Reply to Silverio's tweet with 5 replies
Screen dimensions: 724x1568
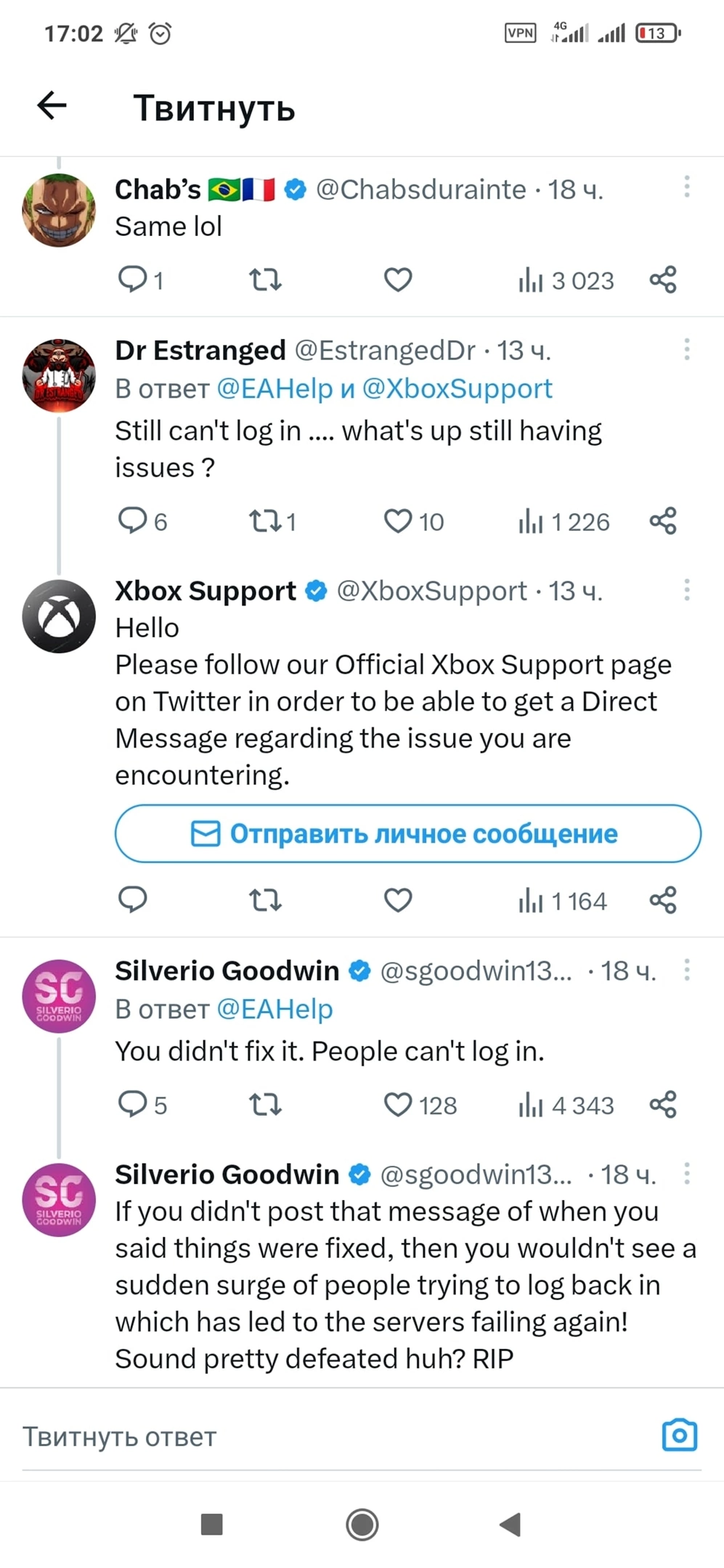click(132, 1104)
